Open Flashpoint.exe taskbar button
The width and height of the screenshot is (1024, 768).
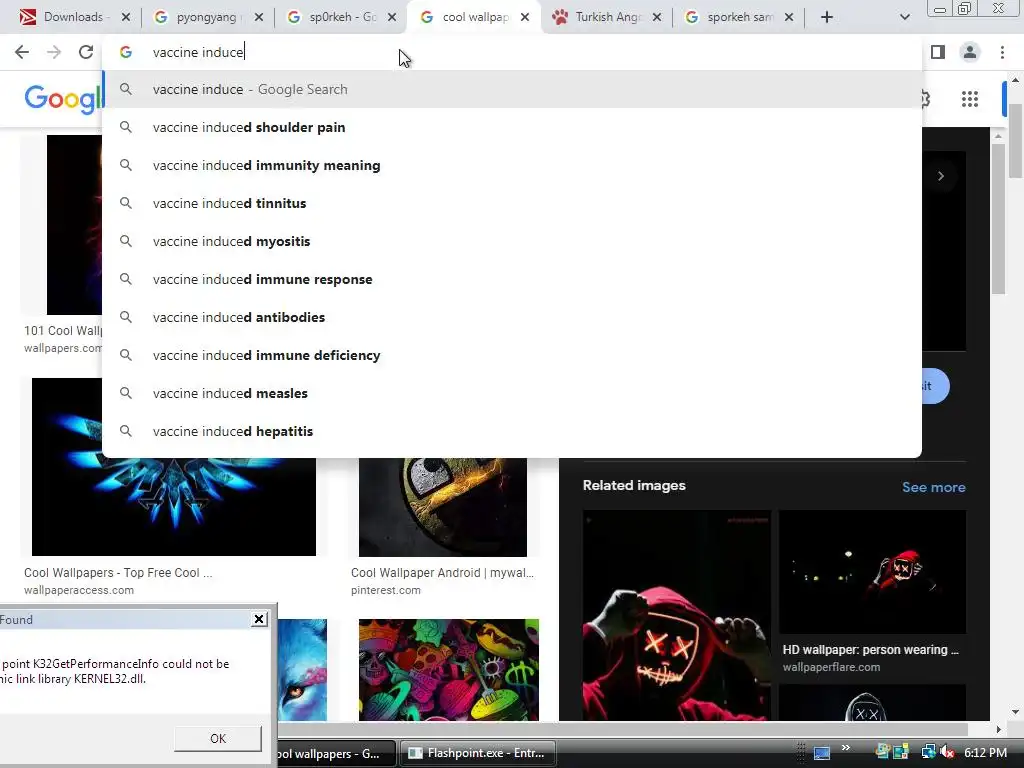point(477,753)
